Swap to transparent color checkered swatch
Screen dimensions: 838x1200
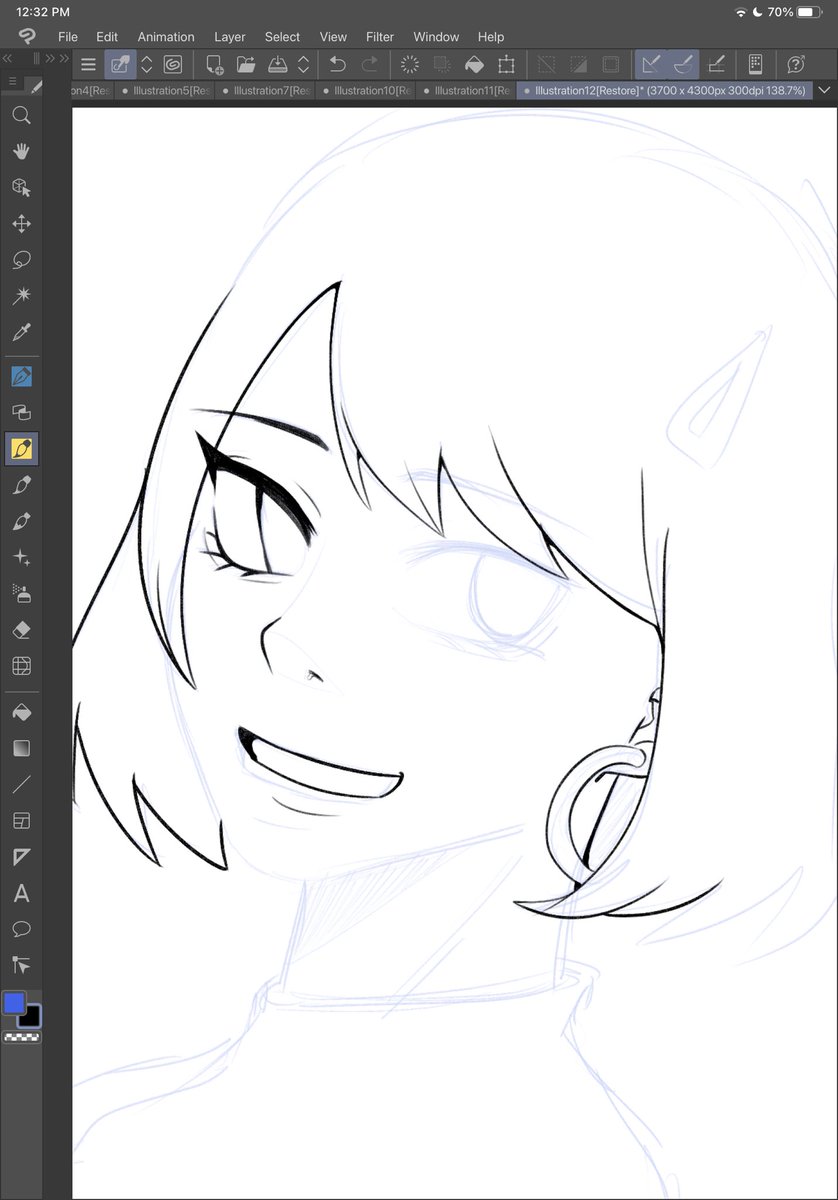[x=20, y=1038]
